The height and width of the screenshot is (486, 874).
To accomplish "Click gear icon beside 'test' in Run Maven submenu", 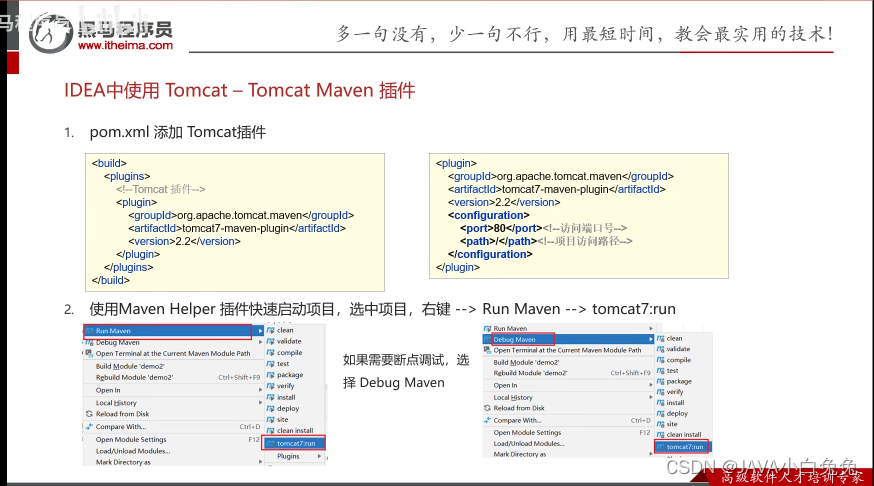I will coord(270,363).
